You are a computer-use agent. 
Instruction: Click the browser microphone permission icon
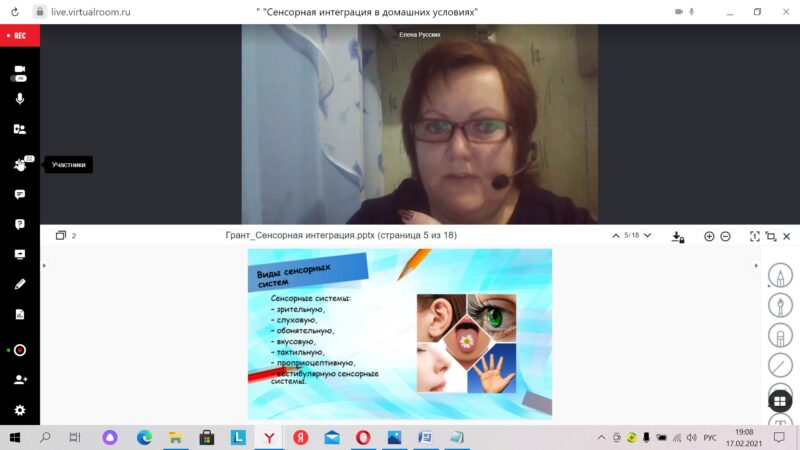click(x=691, y=12)
